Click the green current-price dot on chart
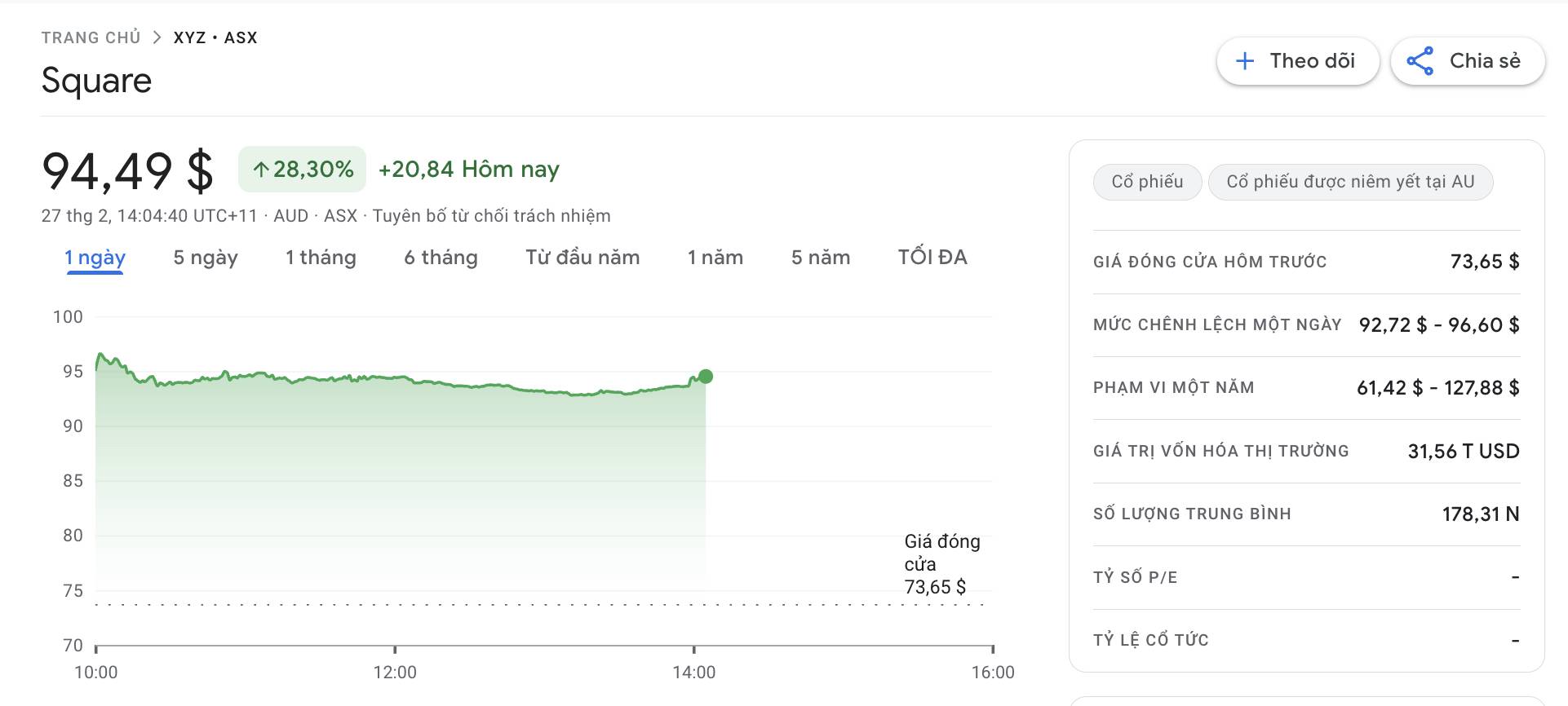This screenshot has height=706, width=1568. tap(706, 377)
